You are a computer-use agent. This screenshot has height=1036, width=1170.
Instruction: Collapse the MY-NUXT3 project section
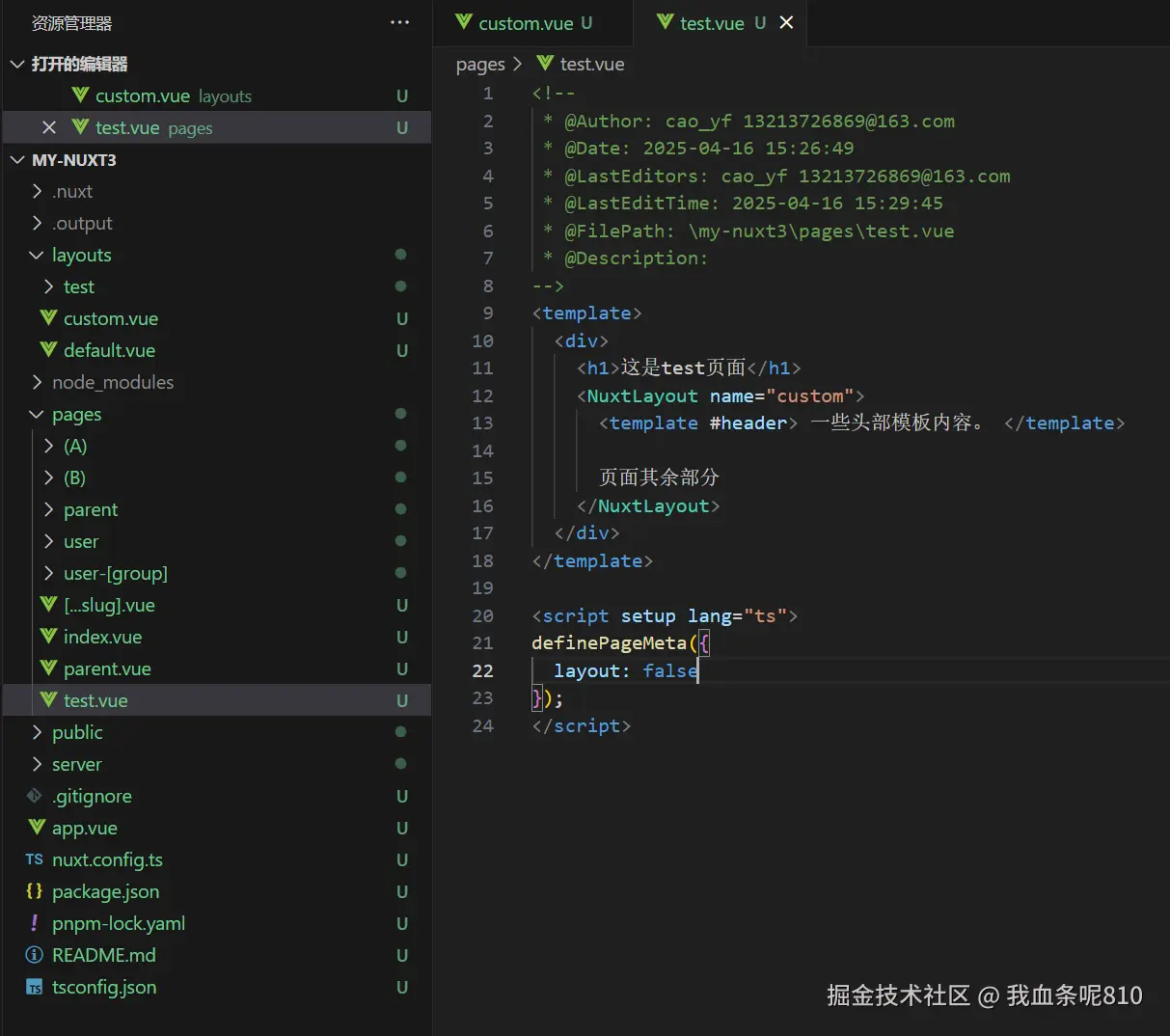pyautogui.click(x=17, y=159)
